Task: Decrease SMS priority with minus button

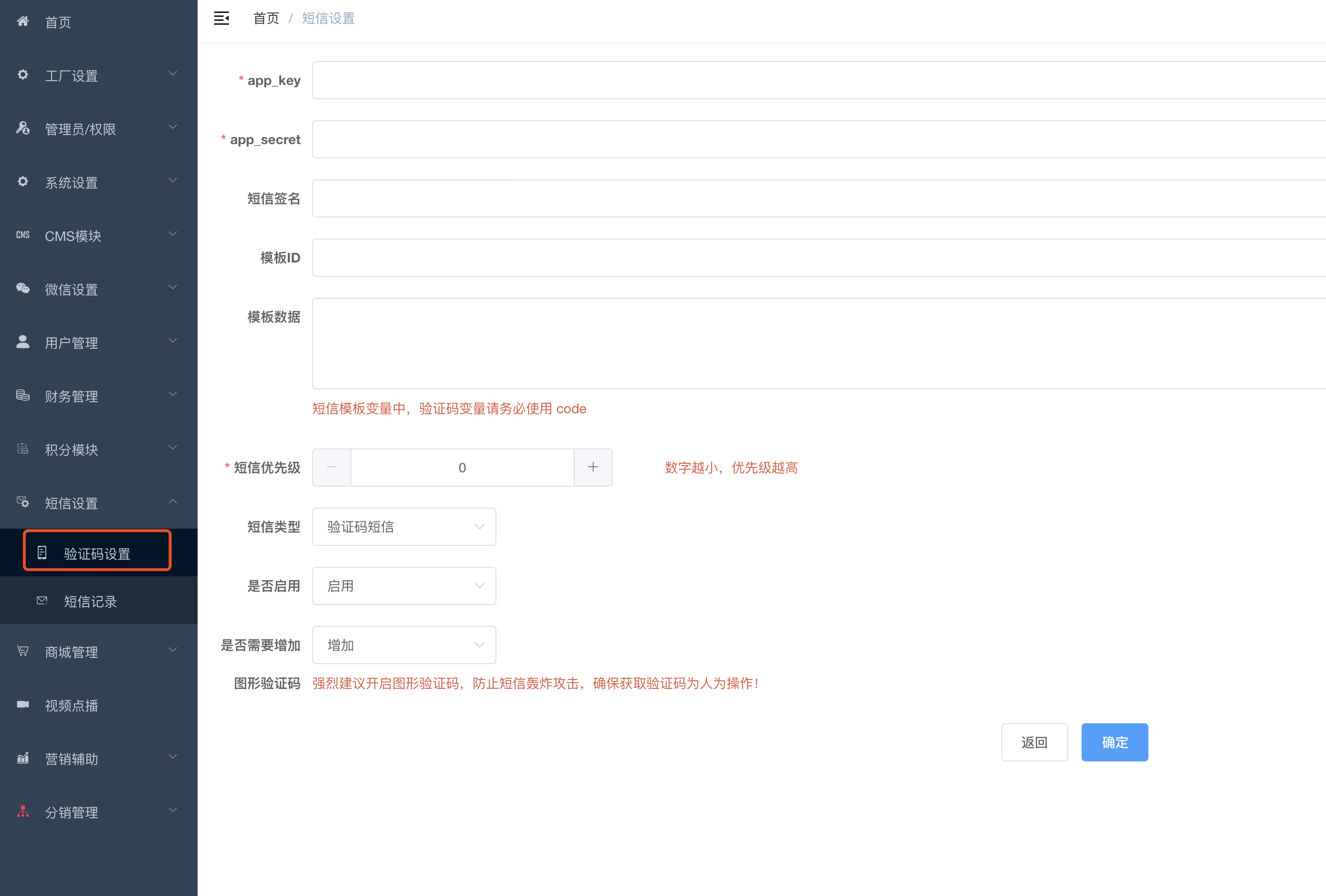Action: click(331, 468)
